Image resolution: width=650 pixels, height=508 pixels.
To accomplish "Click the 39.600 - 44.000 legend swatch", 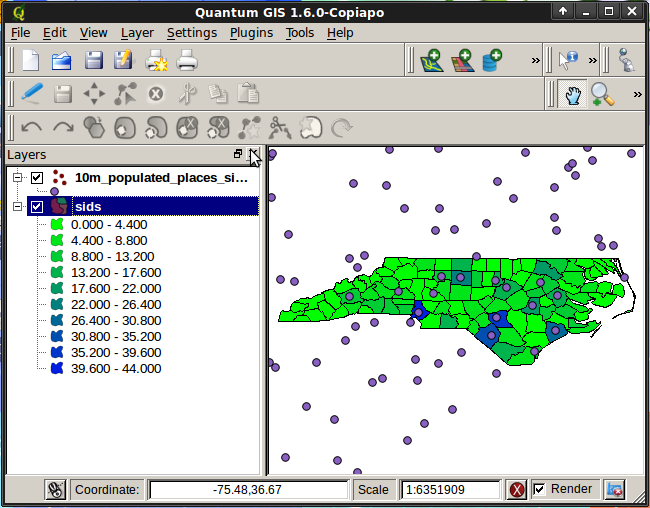I will point(57,368).
